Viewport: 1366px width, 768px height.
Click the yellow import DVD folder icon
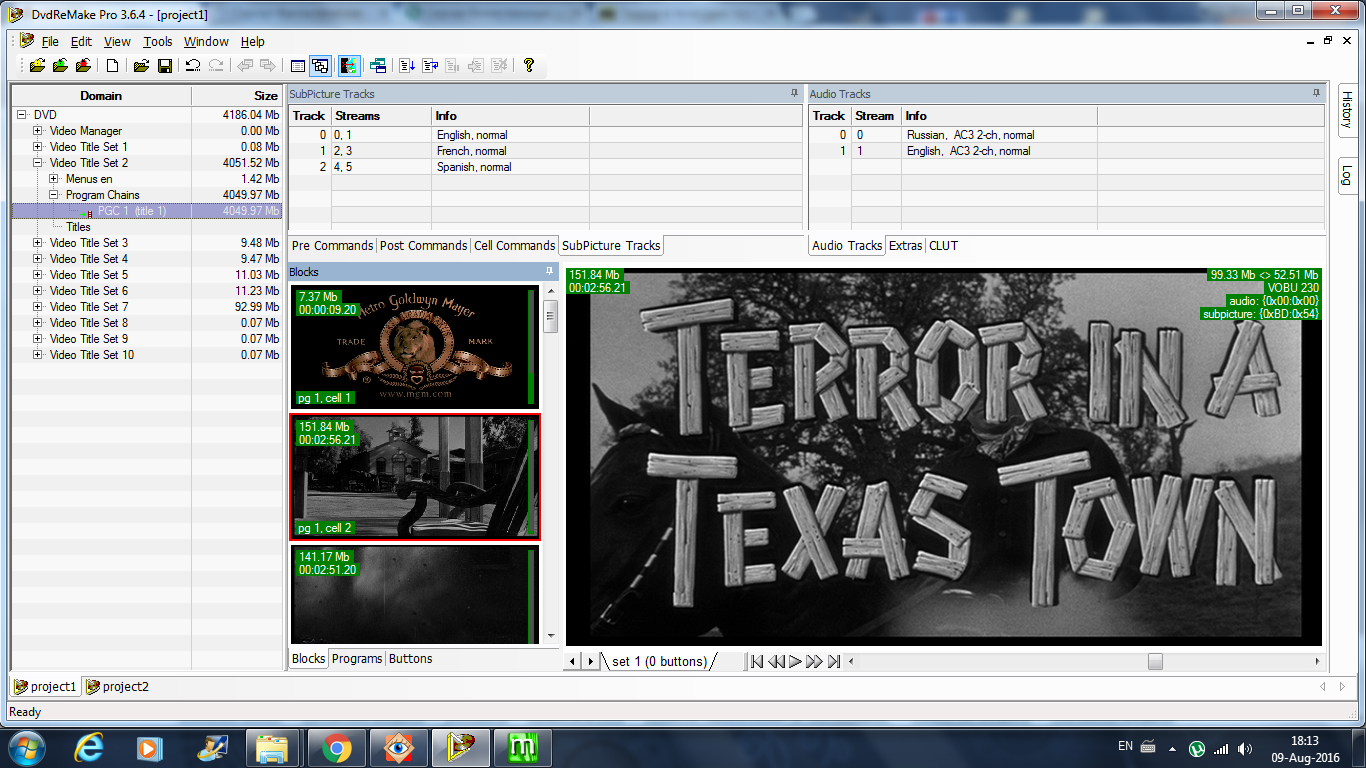tap(37, 66)
